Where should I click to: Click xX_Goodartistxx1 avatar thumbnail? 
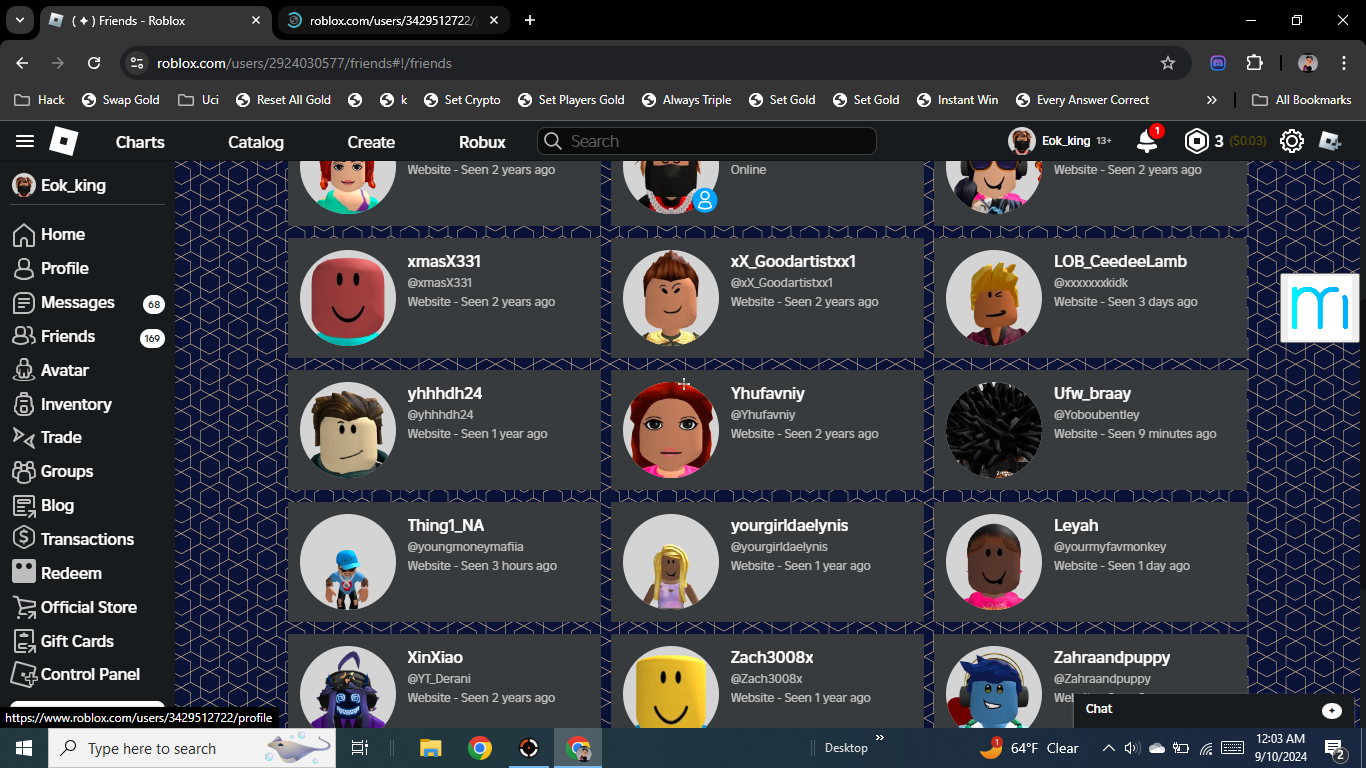coord(671,298)
